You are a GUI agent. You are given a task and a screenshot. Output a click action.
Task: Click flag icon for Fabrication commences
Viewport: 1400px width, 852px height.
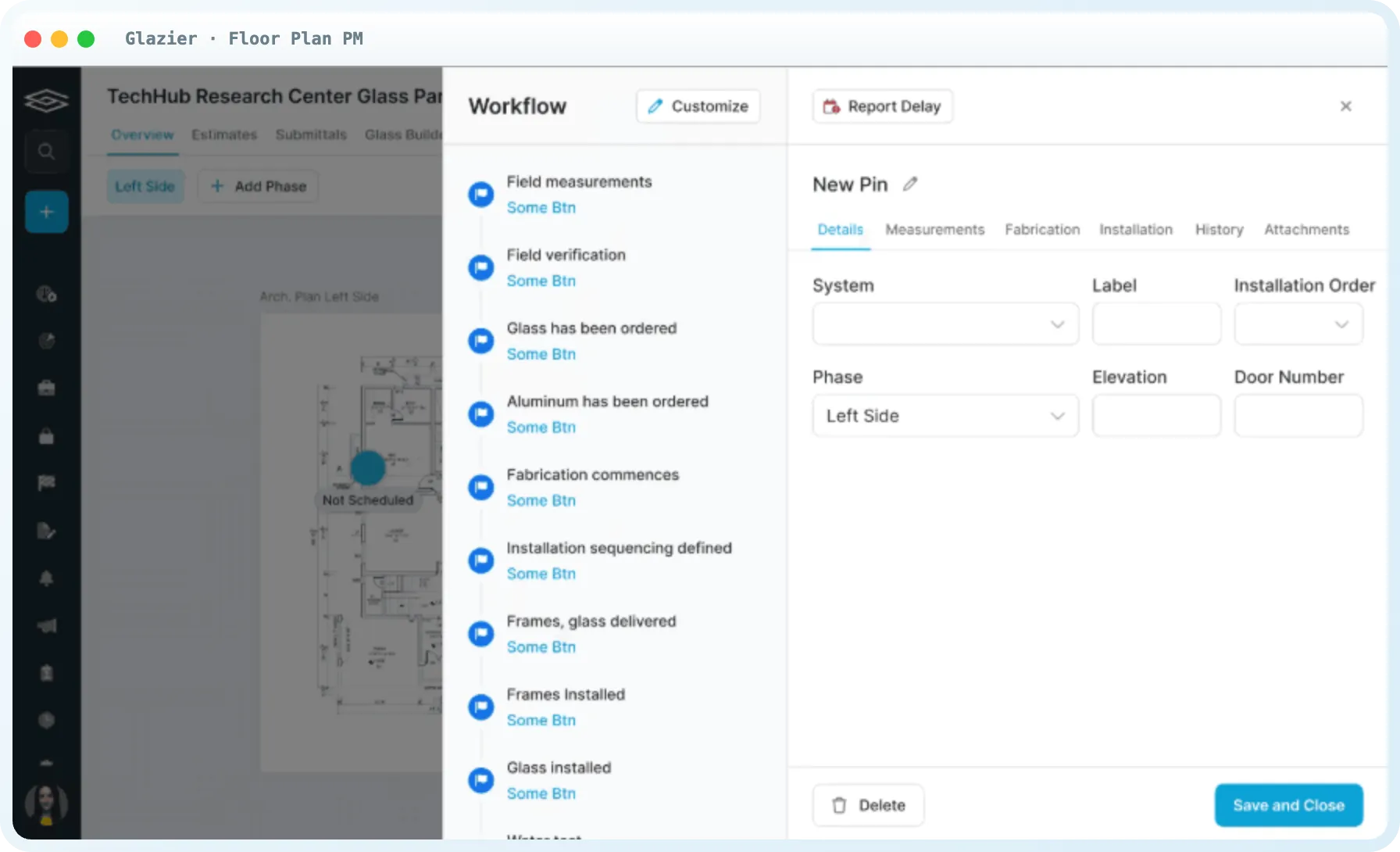[481, 487]
